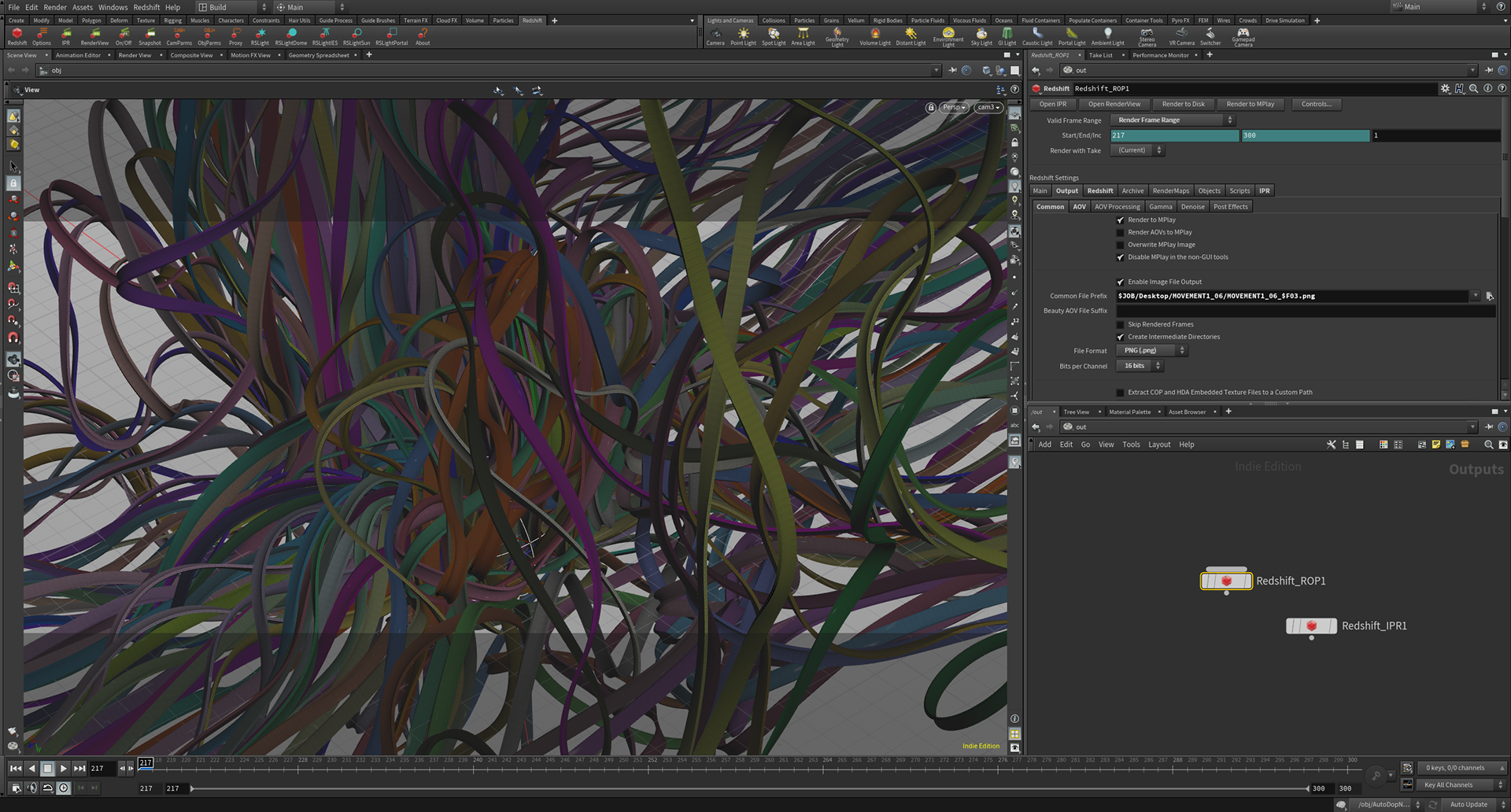Jump to the first frame in the playbar
The height and width of the screenshot is (812, 1511).
16,768
